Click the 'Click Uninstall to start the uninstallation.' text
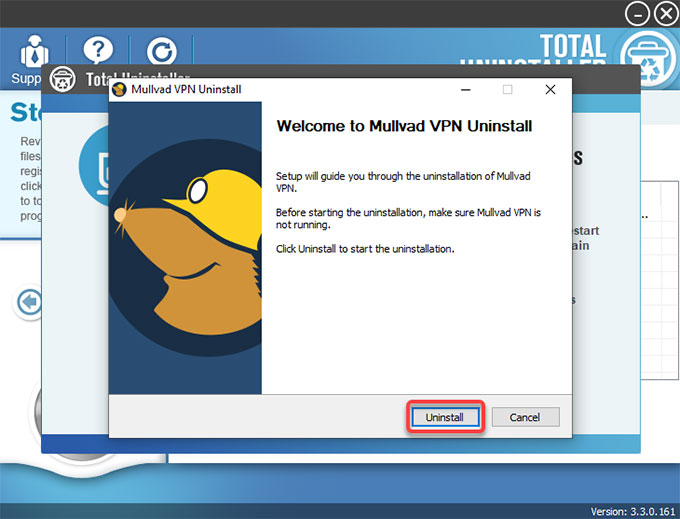This screenshot has height=519, width=680. 365,249
